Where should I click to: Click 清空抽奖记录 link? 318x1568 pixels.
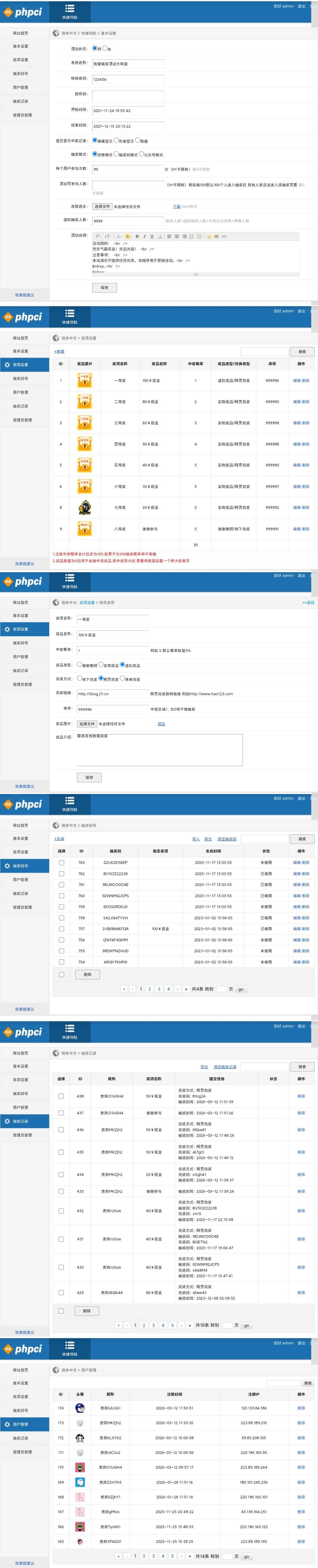(225, 1066)
